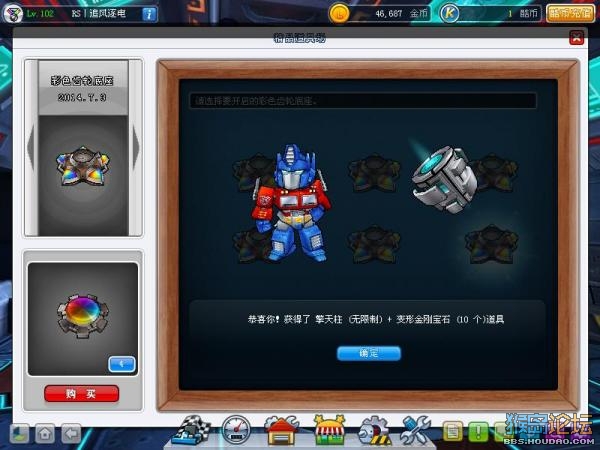The image size is (600, 450).
Task: Click the orange recharge button in top bar
Action: [x=570, y=14]
